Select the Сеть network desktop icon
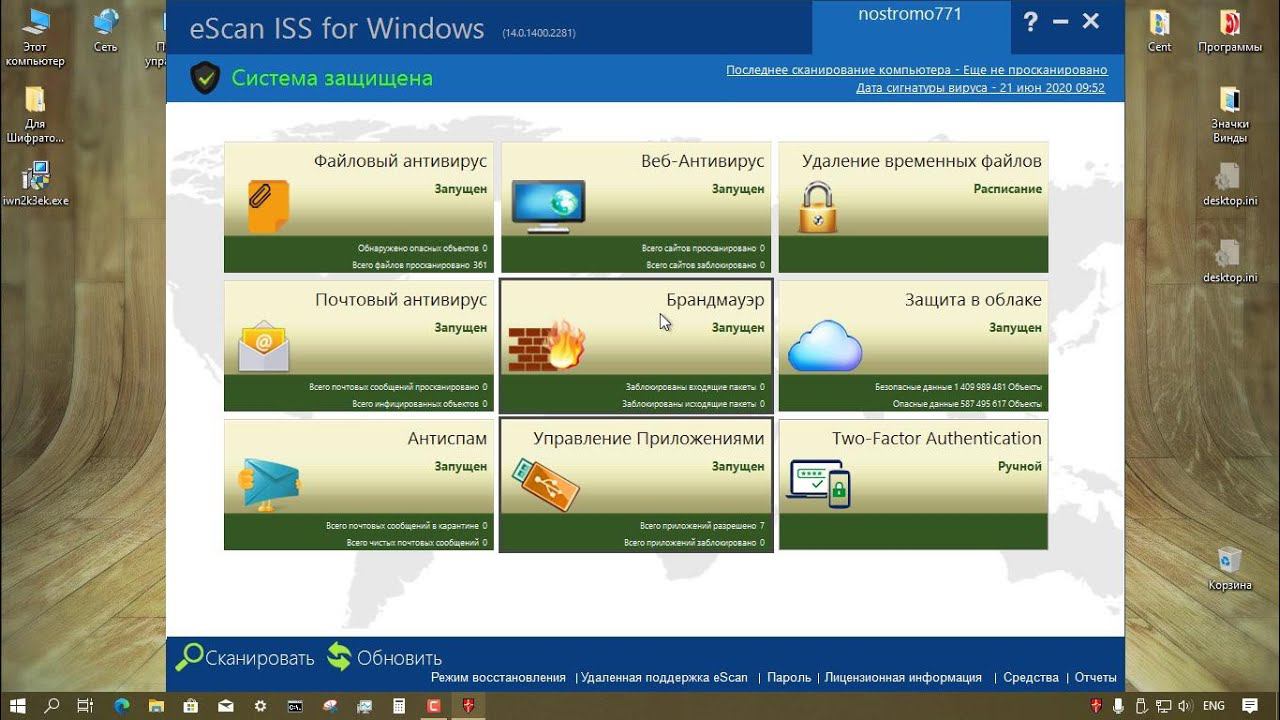 pos(105,30)
